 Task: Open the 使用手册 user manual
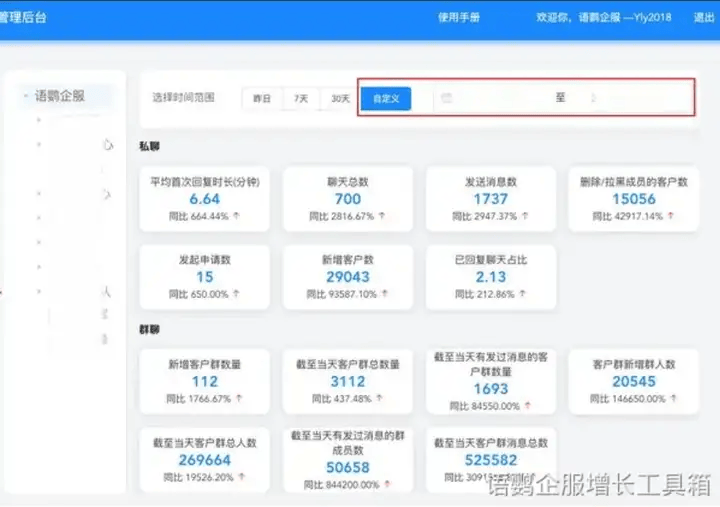459,18
